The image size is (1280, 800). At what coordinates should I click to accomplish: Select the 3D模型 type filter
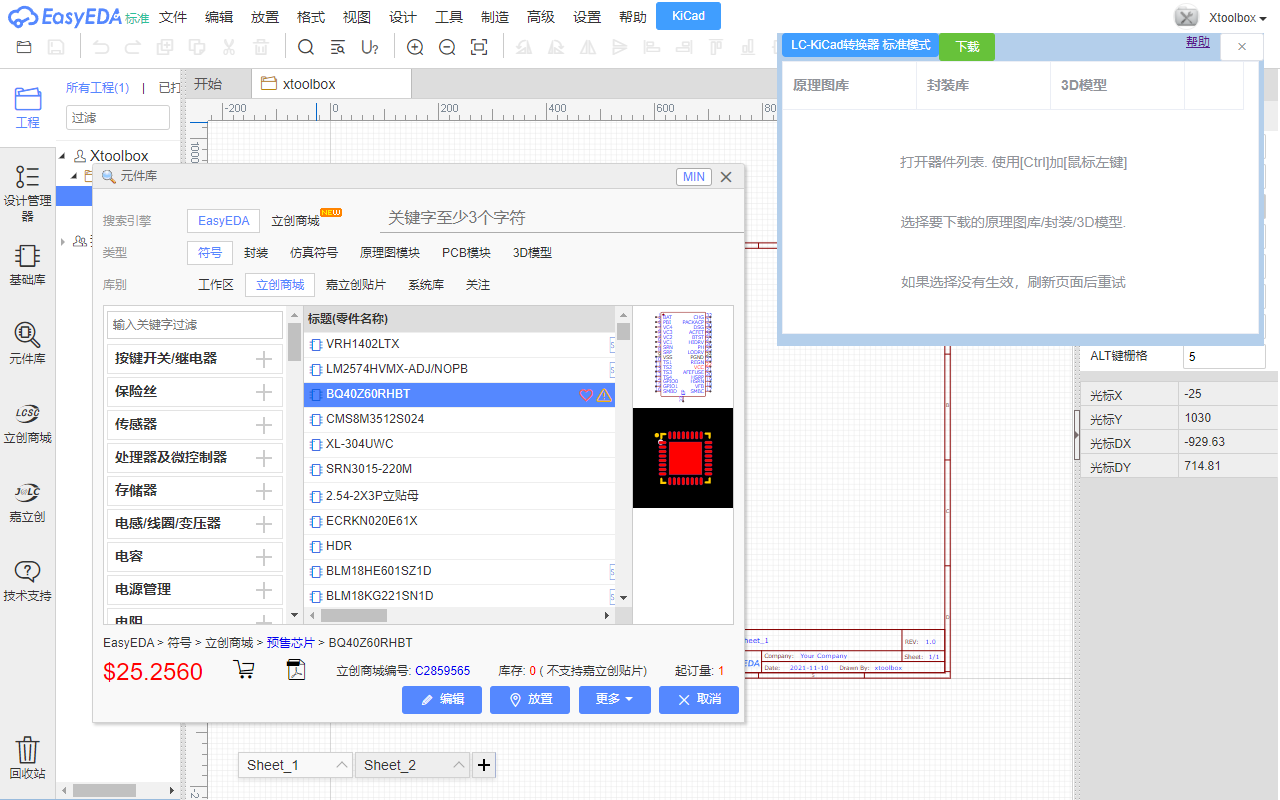(x=532, y=253)
